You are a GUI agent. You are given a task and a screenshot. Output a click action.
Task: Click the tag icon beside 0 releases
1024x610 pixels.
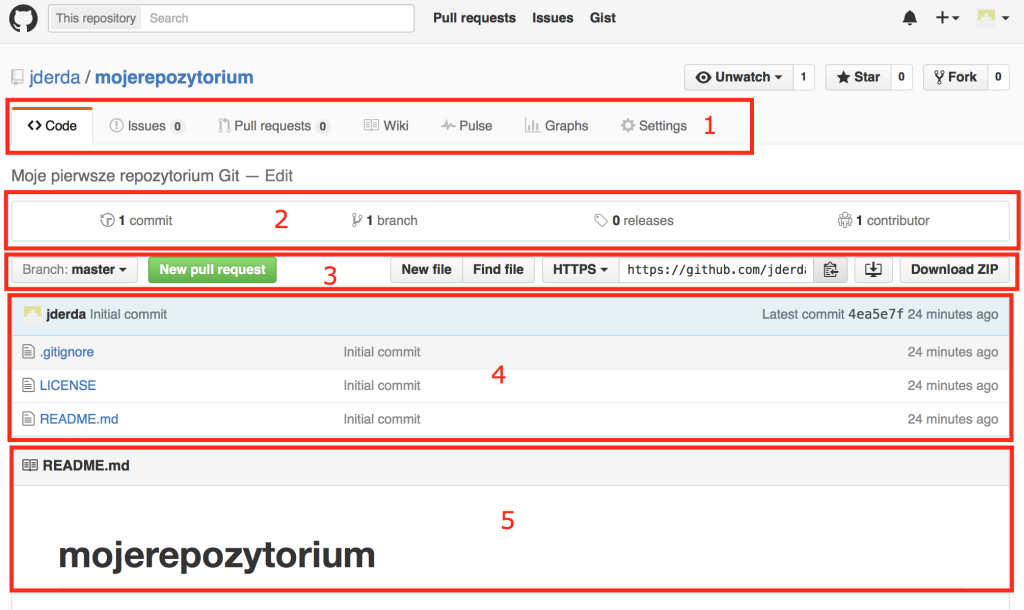601,220
